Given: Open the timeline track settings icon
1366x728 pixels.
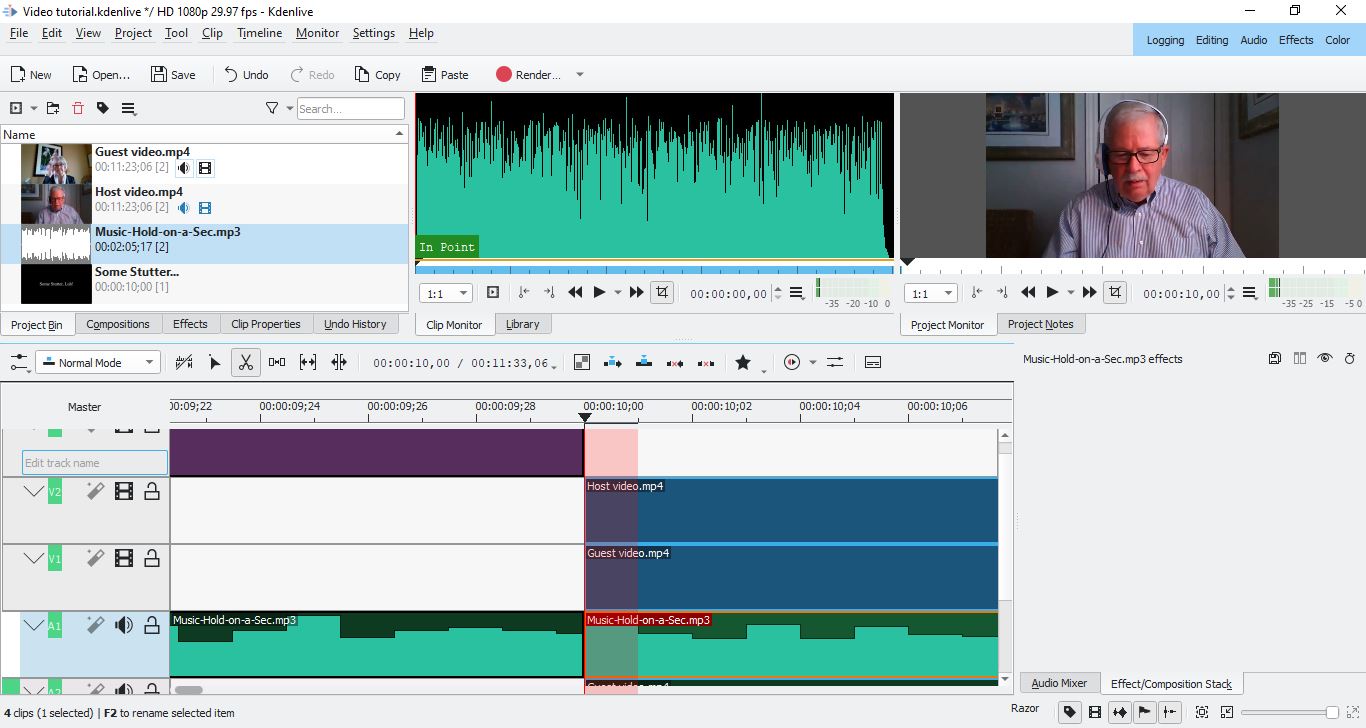Looking at the screenshot, I should coord(19,362).
